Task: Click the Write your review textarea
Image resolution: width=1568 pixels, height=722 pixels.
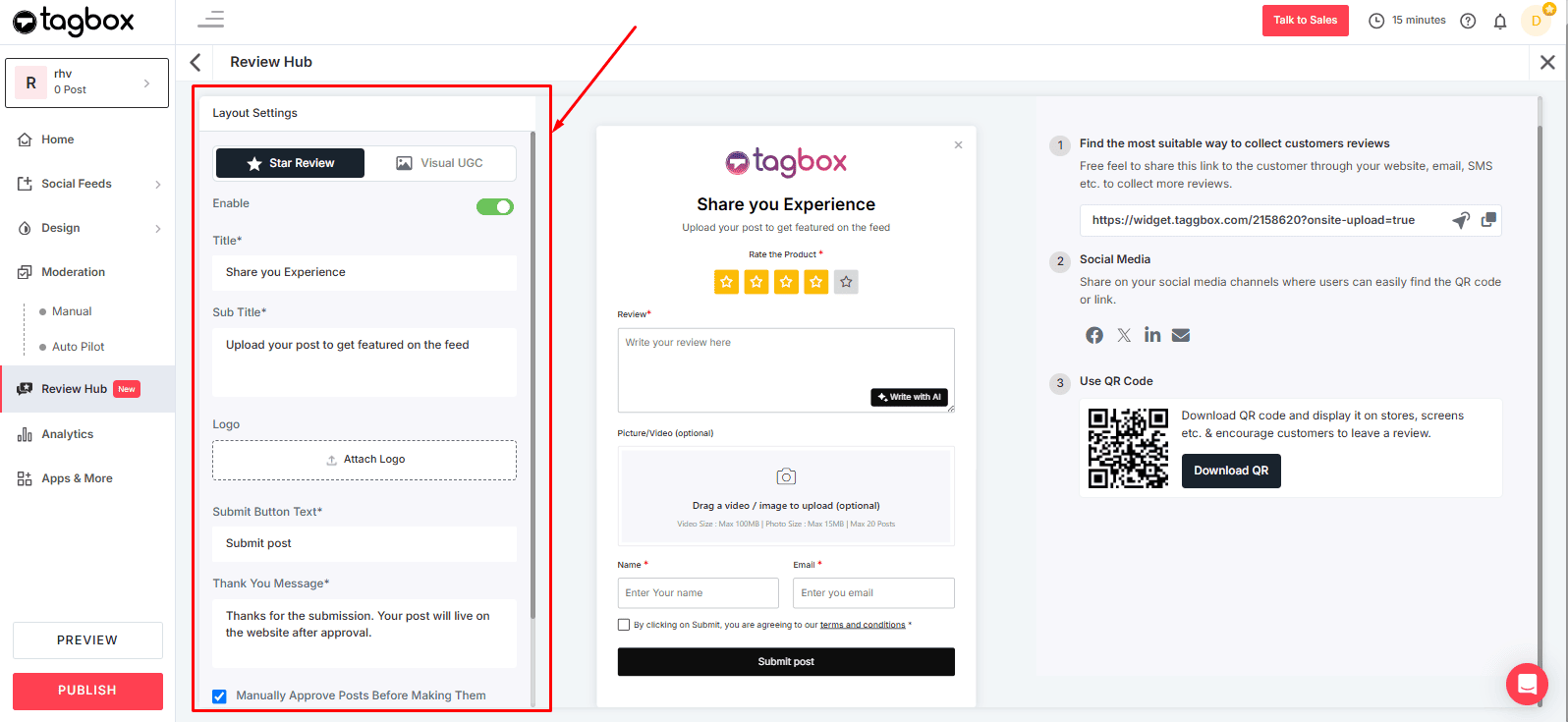Action: (x=786, y=370)
